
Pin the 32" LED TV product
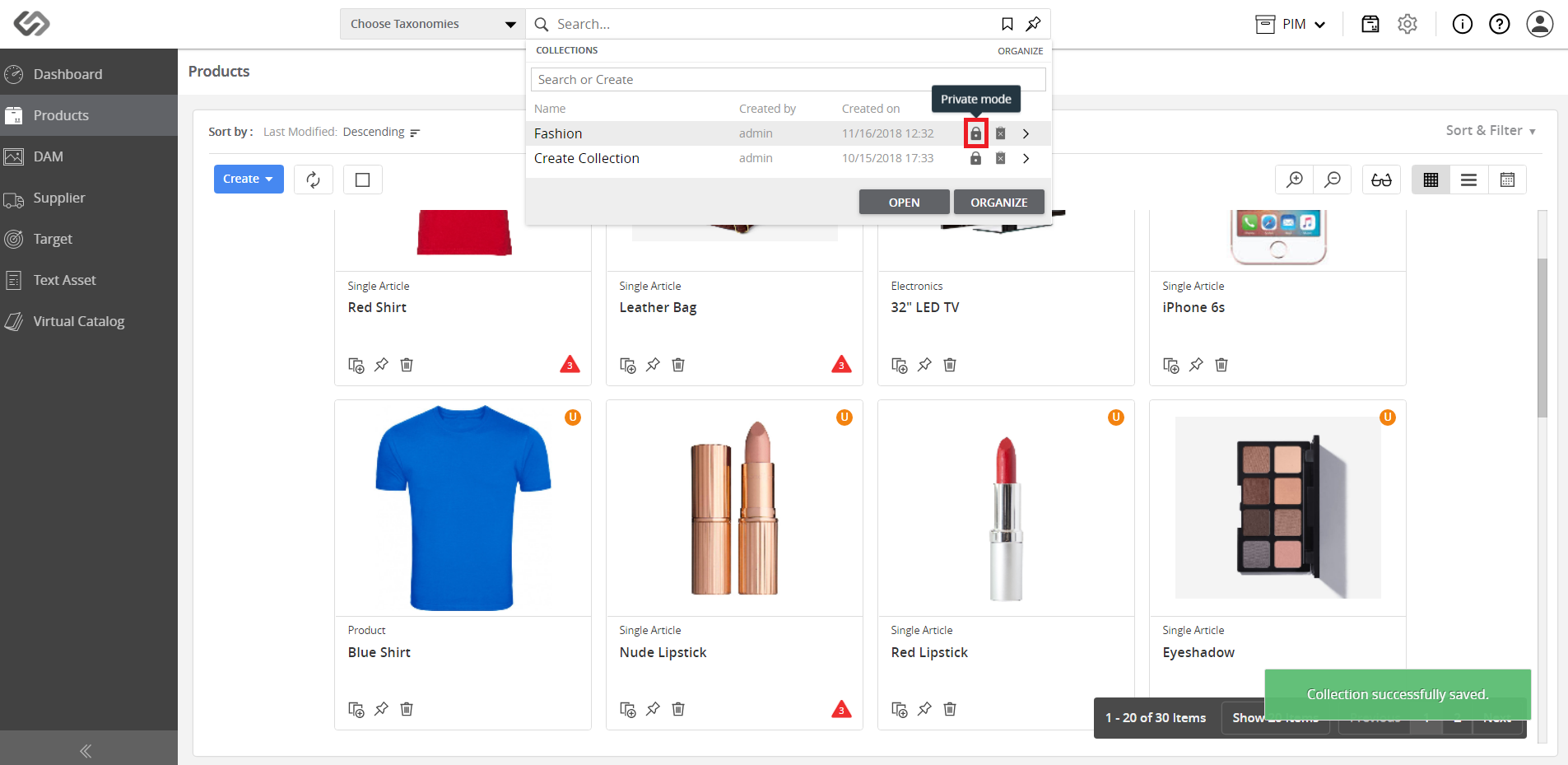(x=924, y=364)
